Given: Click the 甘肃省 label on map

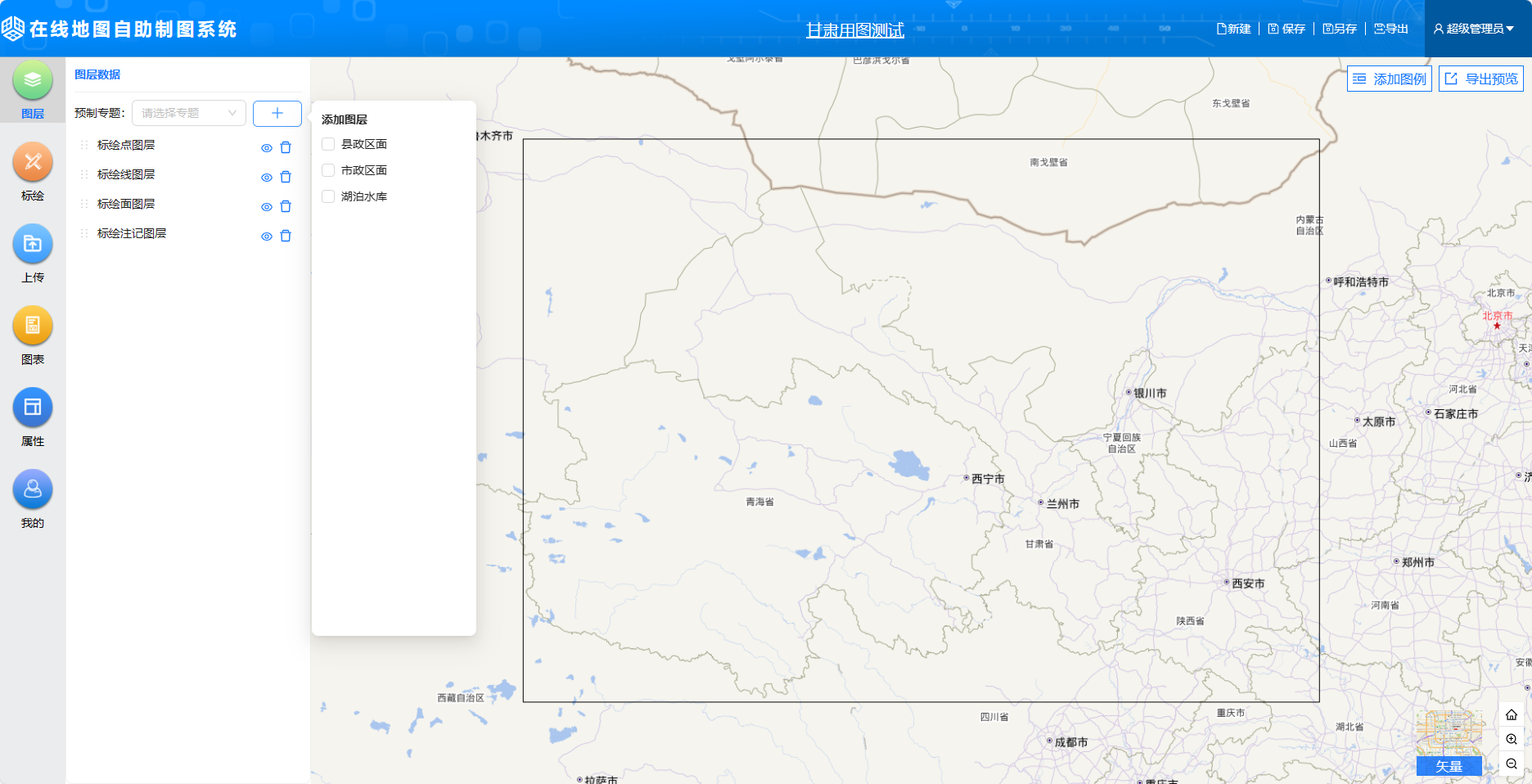Looking at the screenshot, I should click(1039, 544).
